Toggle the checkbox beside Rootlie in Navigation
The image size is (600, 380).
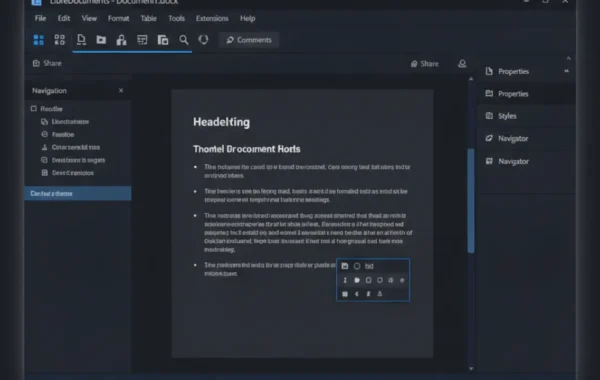[34, 109]
